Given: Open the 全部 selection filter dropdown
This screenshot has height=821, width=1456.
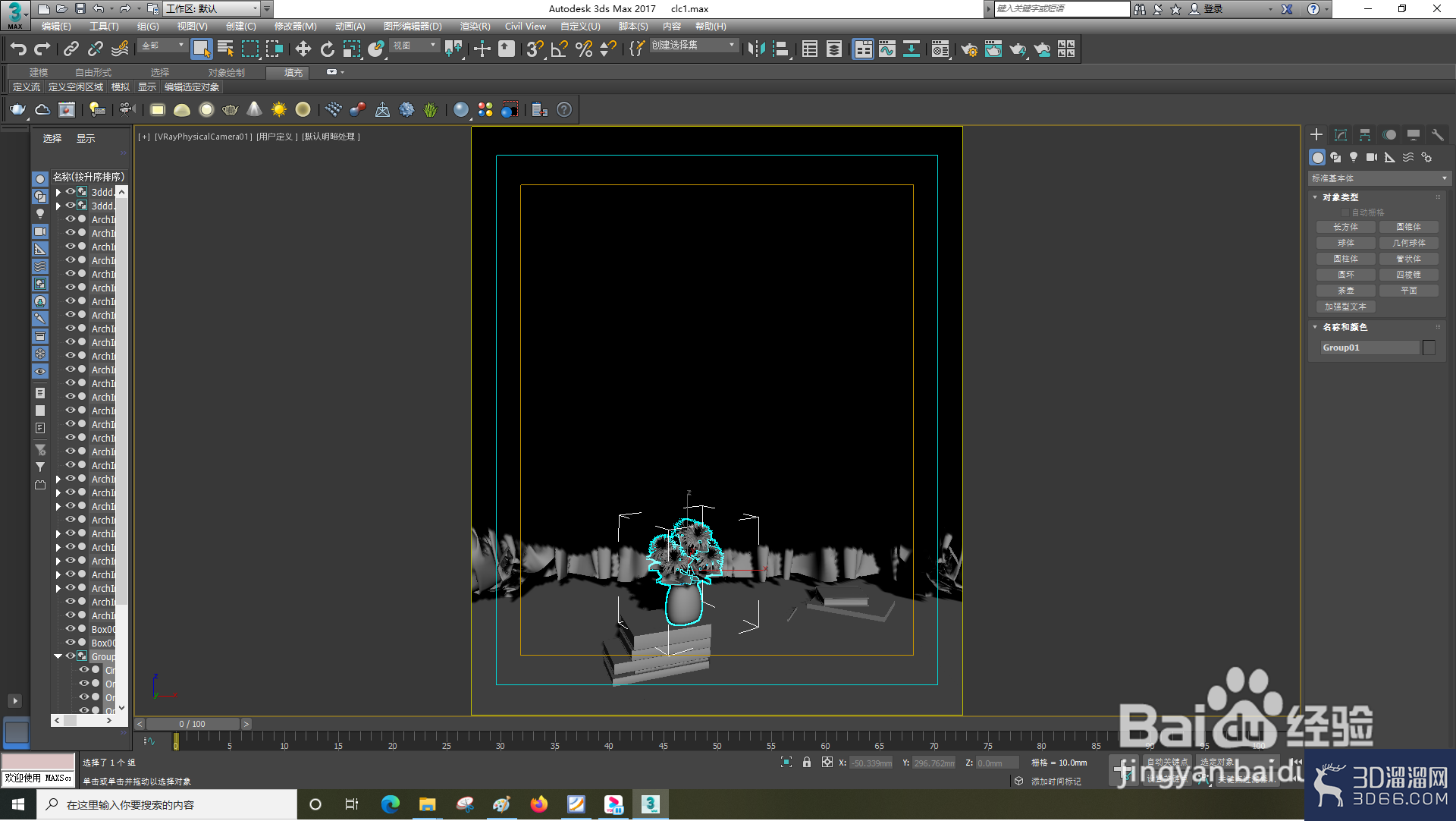Looking at the screenshot, I should (x=163, y=46).
